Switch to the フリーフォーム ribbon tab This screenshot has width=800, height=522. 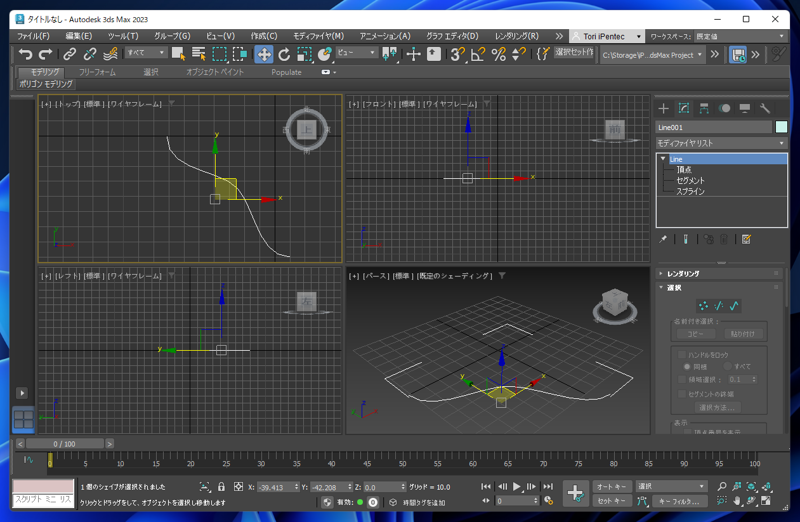97,72
